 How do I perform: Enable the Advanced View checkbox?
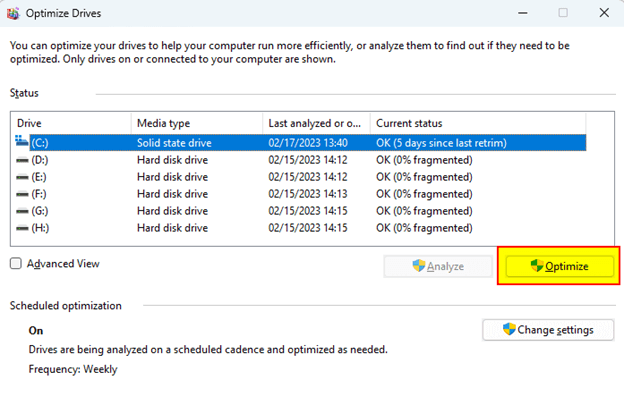pos(16,264)
